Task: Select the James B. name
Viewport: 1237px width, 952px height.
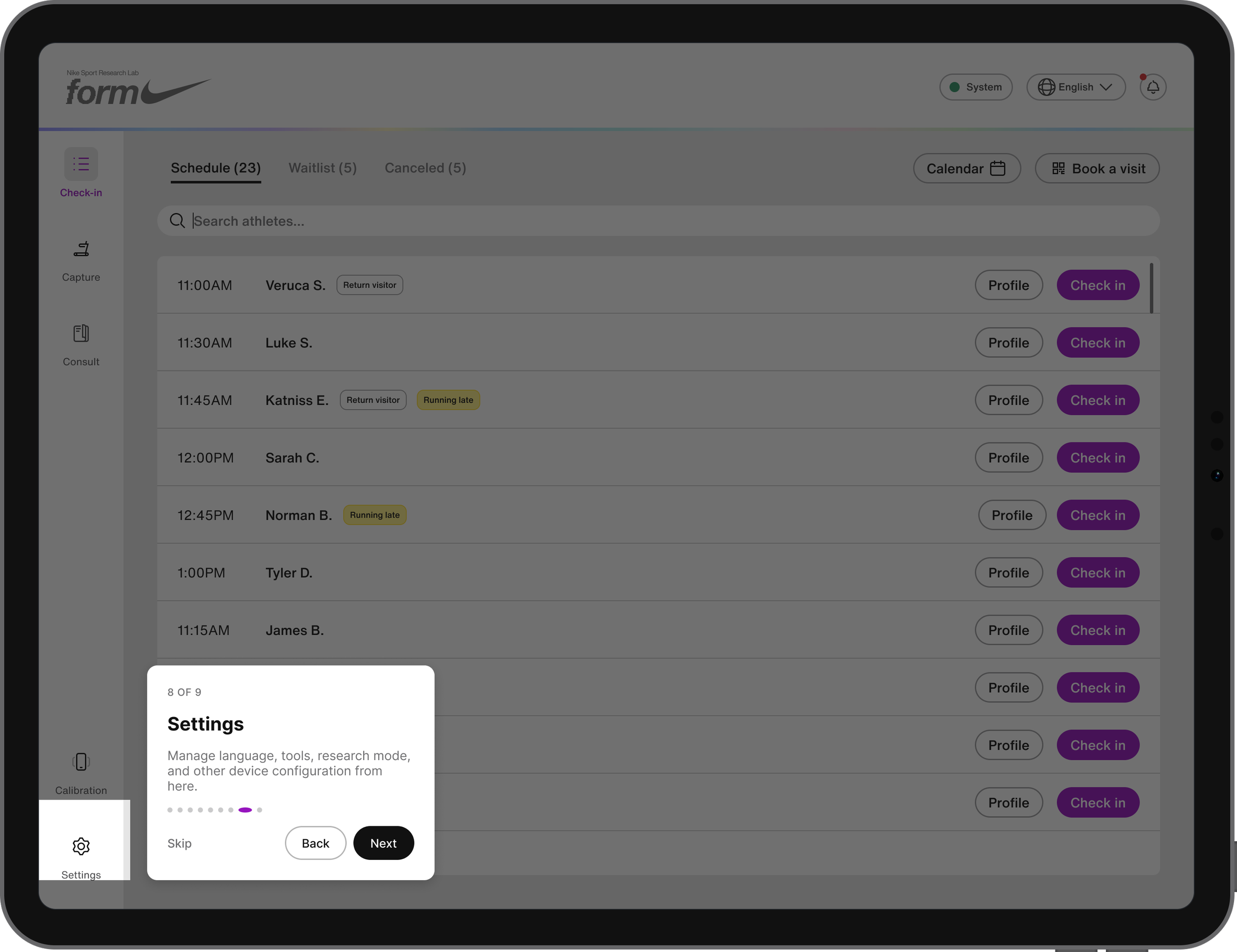Action: point(294,630)
